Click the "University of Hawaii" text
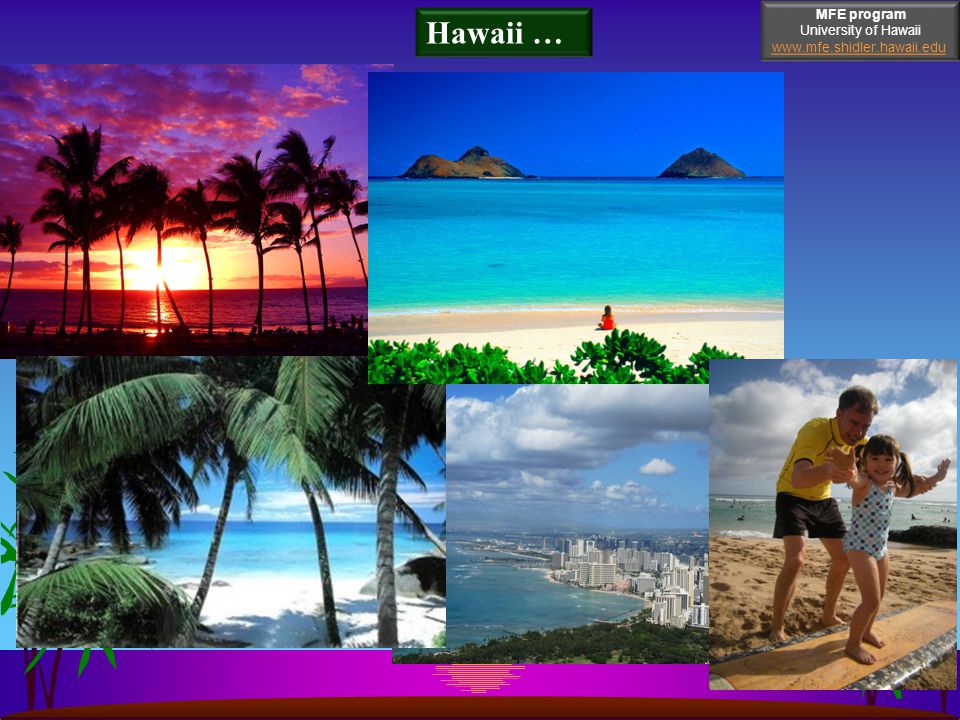This screenshot has height=720, width=960. [x=860, y=31]
